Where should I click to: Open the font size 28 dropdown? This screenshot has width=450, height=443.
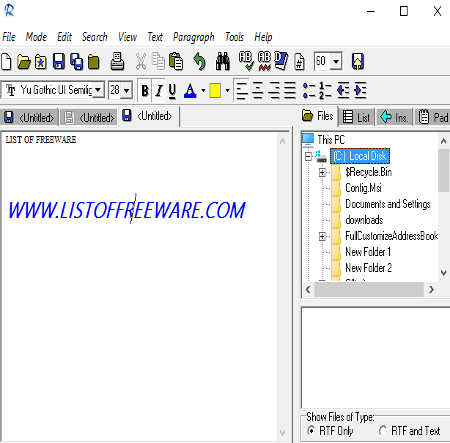pyautogui.click(x=126, y=90)
